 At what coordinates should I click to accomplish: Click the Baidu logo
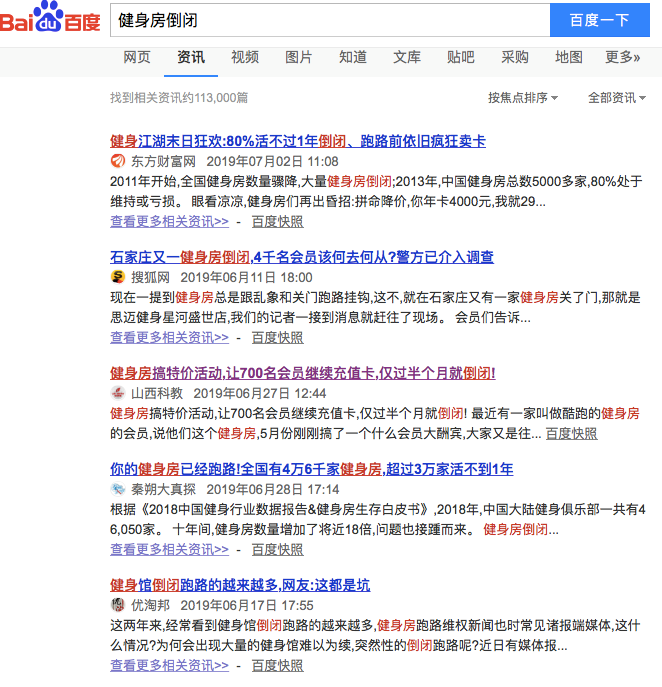(x=50, y=18)
